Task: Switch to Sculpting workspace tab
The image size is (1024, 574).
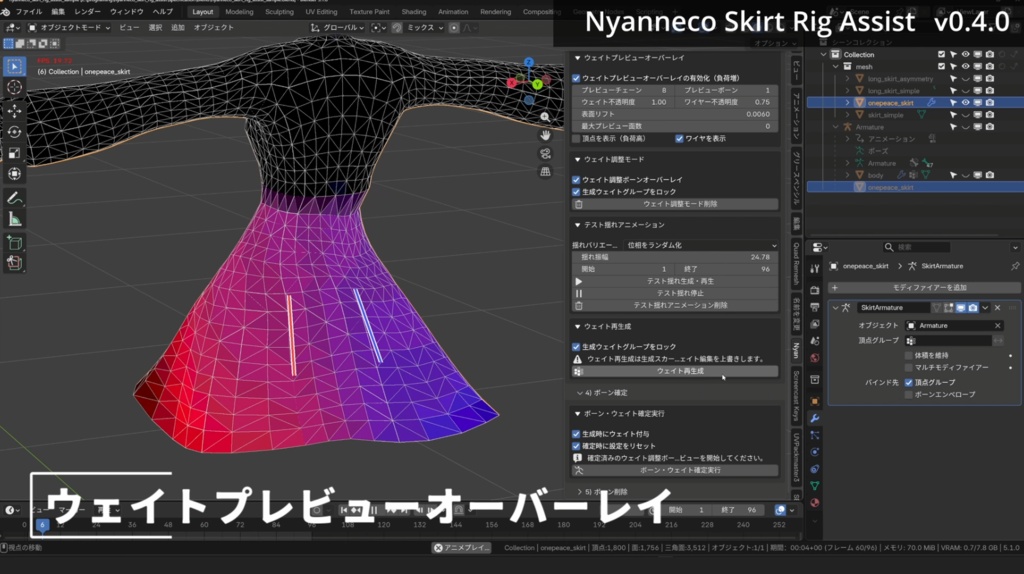Action: (279, 12)
